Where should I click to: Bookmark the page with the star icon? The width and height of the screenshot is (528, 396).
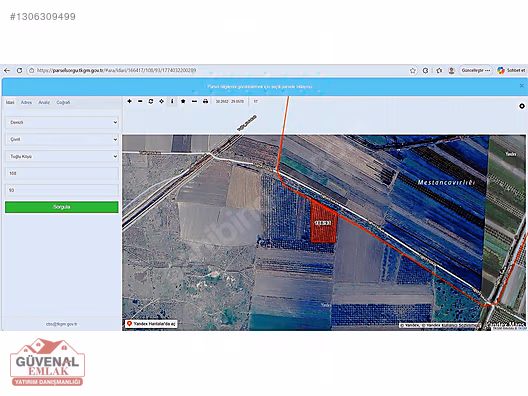(x=412, y=70)
